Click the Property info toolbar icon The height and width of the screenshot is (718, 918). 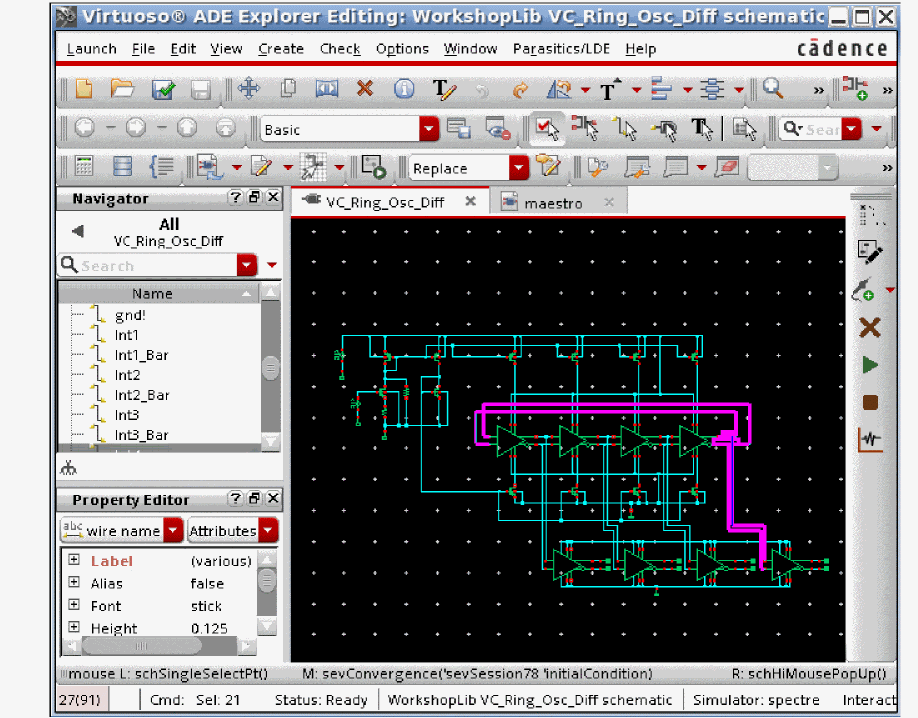pyautogui.click(x=404, y=89)
